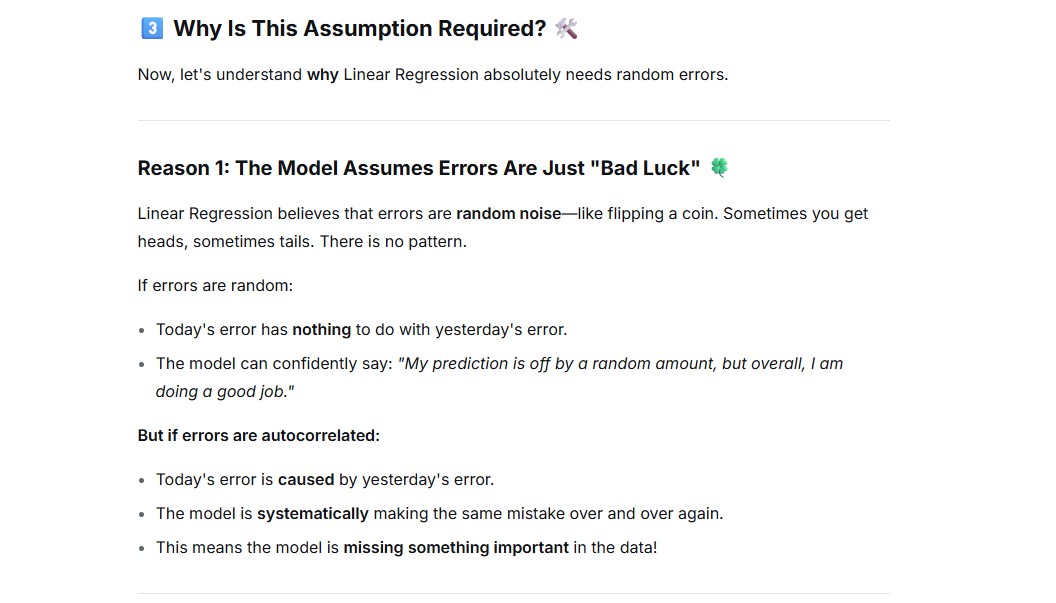This screenshot has height=603, width=1056.
Task: Click the 'If errors are random:' line
Action: click(x=216, y=286)
